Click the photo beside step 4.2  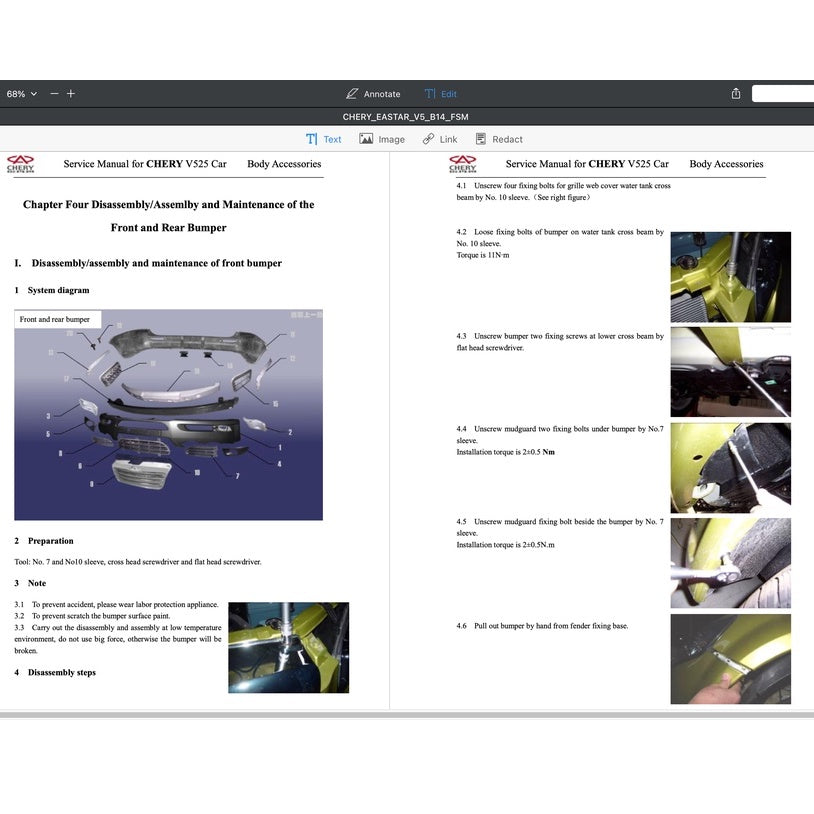pyautogui.click(x=730, y=277)
